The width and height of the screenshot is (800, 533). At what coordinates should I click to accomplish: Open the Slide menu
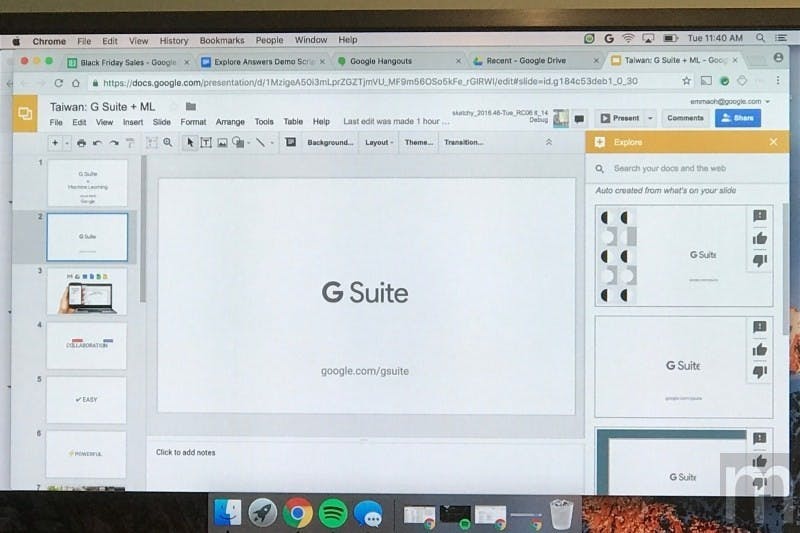162,122
